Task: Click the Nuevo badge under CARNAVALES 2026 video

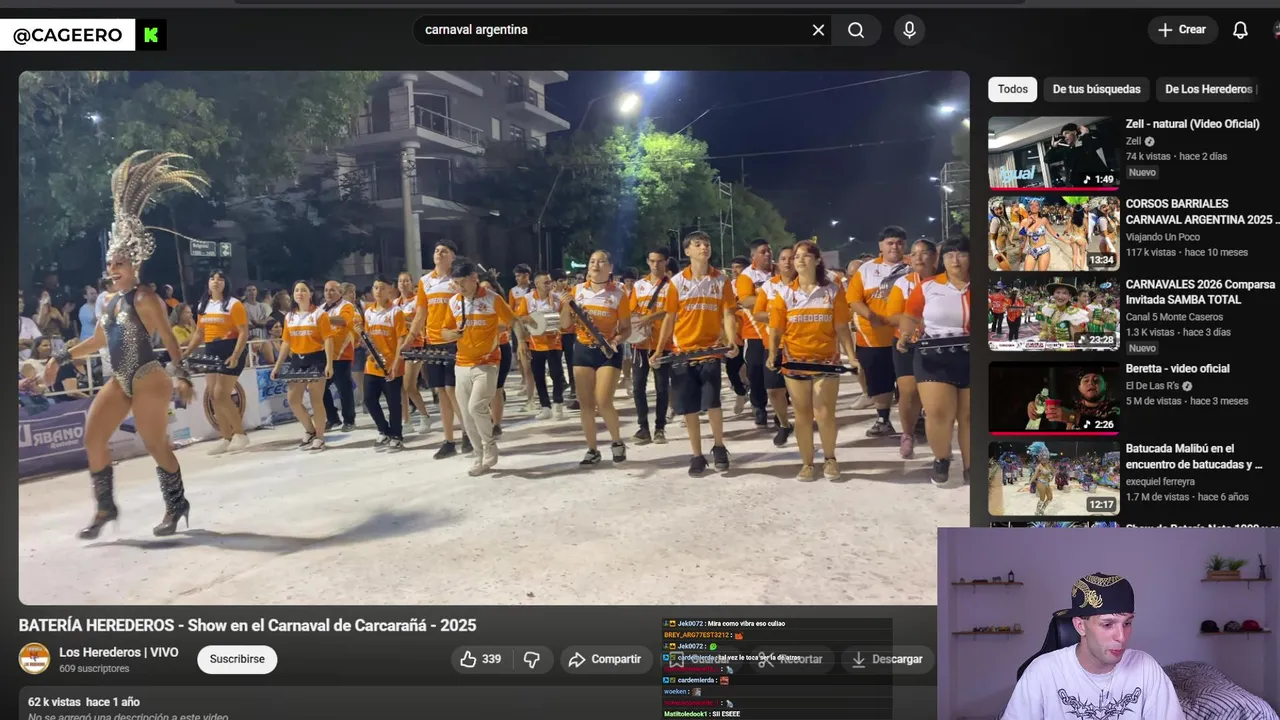Action: click(x=1142, y=349)
